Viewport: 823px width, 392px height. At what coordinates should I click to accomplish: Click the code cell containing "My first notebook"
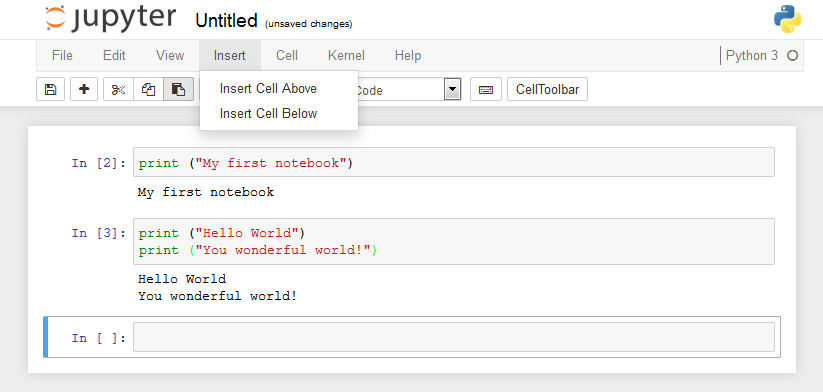[x=453, y=162]
